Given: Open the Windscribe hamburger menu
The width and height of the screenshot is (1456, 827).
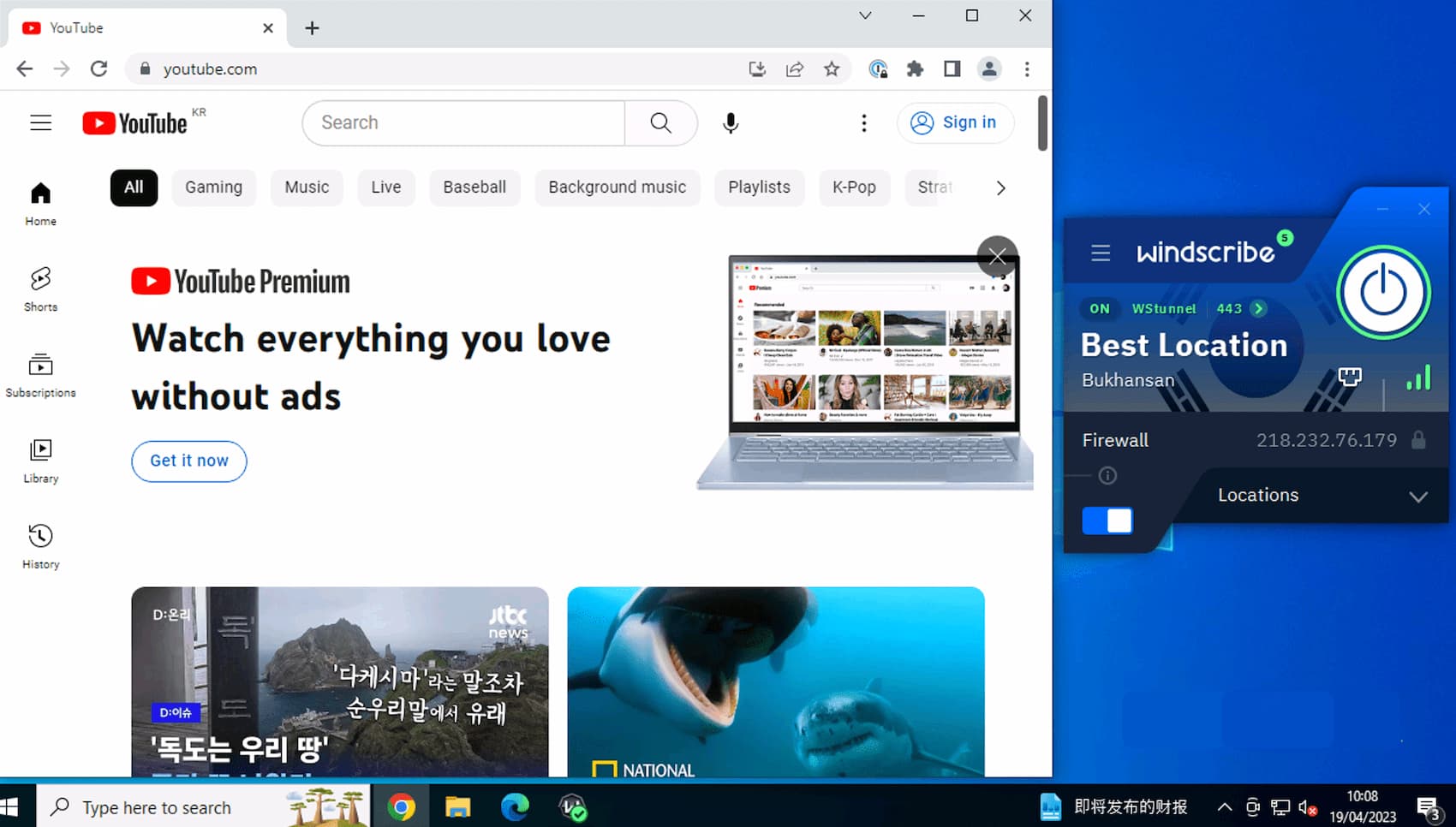Looking at the screenshot, I should point(1101,253).
